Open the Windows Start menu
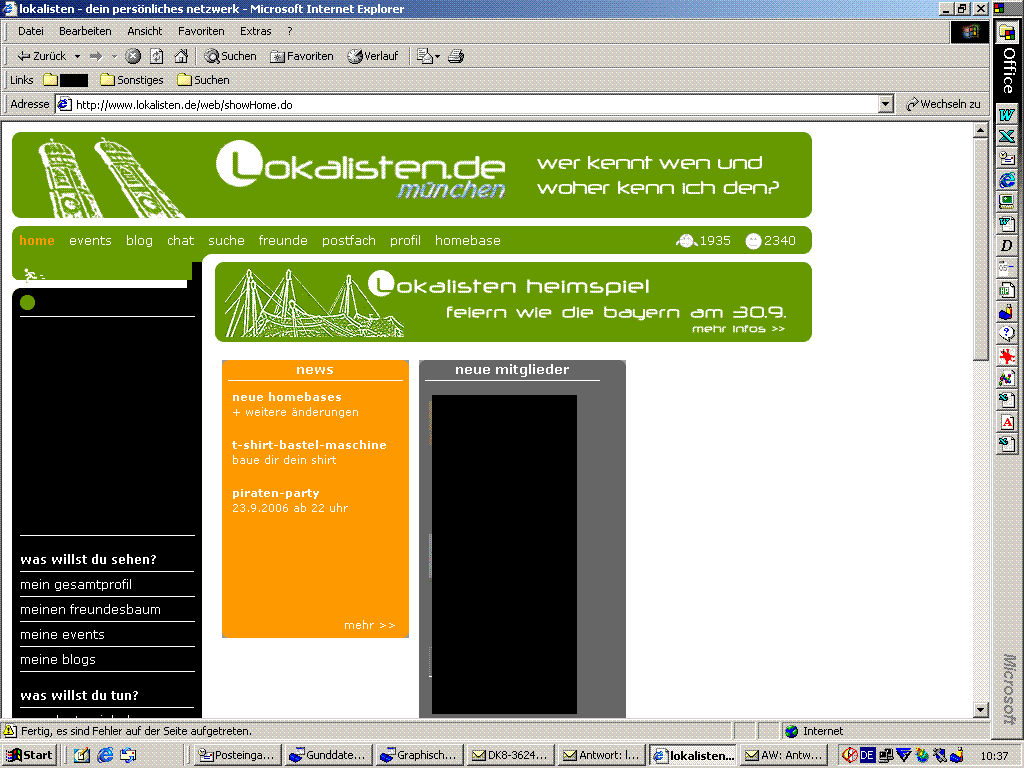 click(30, 755)
